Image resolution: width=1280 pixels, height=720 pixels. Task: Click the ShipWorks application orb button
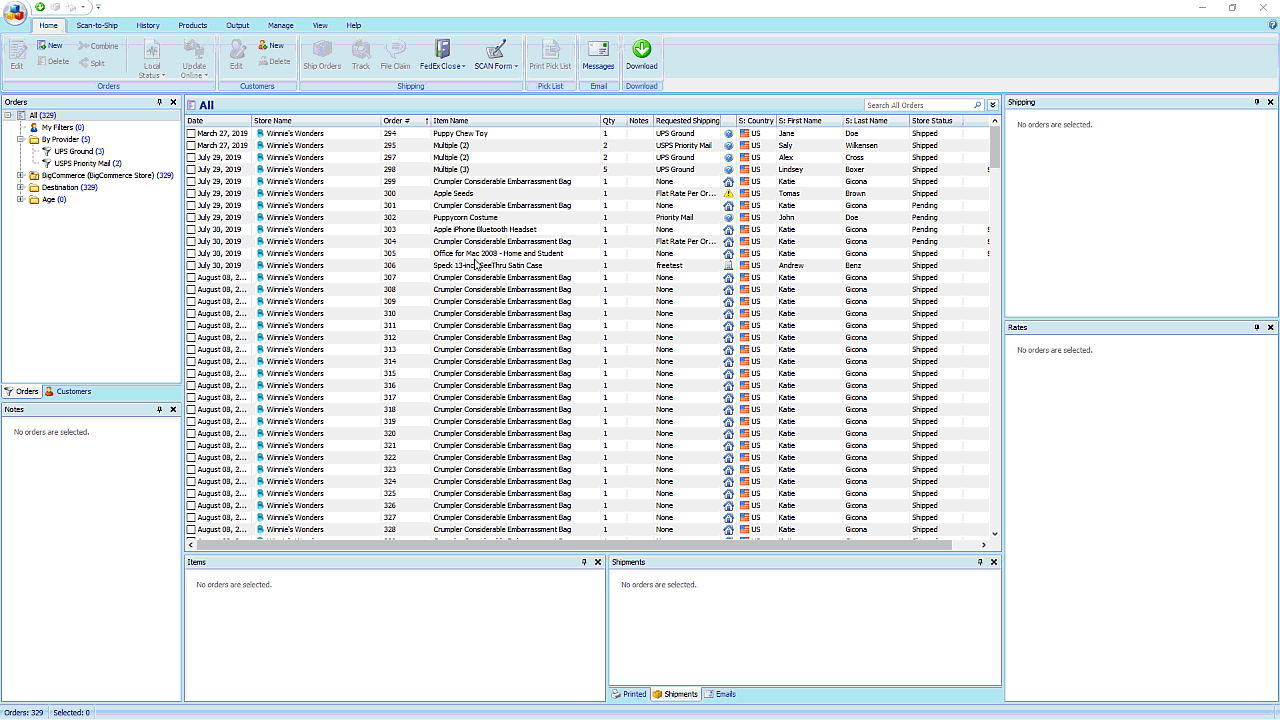click(x=15, y=11)
